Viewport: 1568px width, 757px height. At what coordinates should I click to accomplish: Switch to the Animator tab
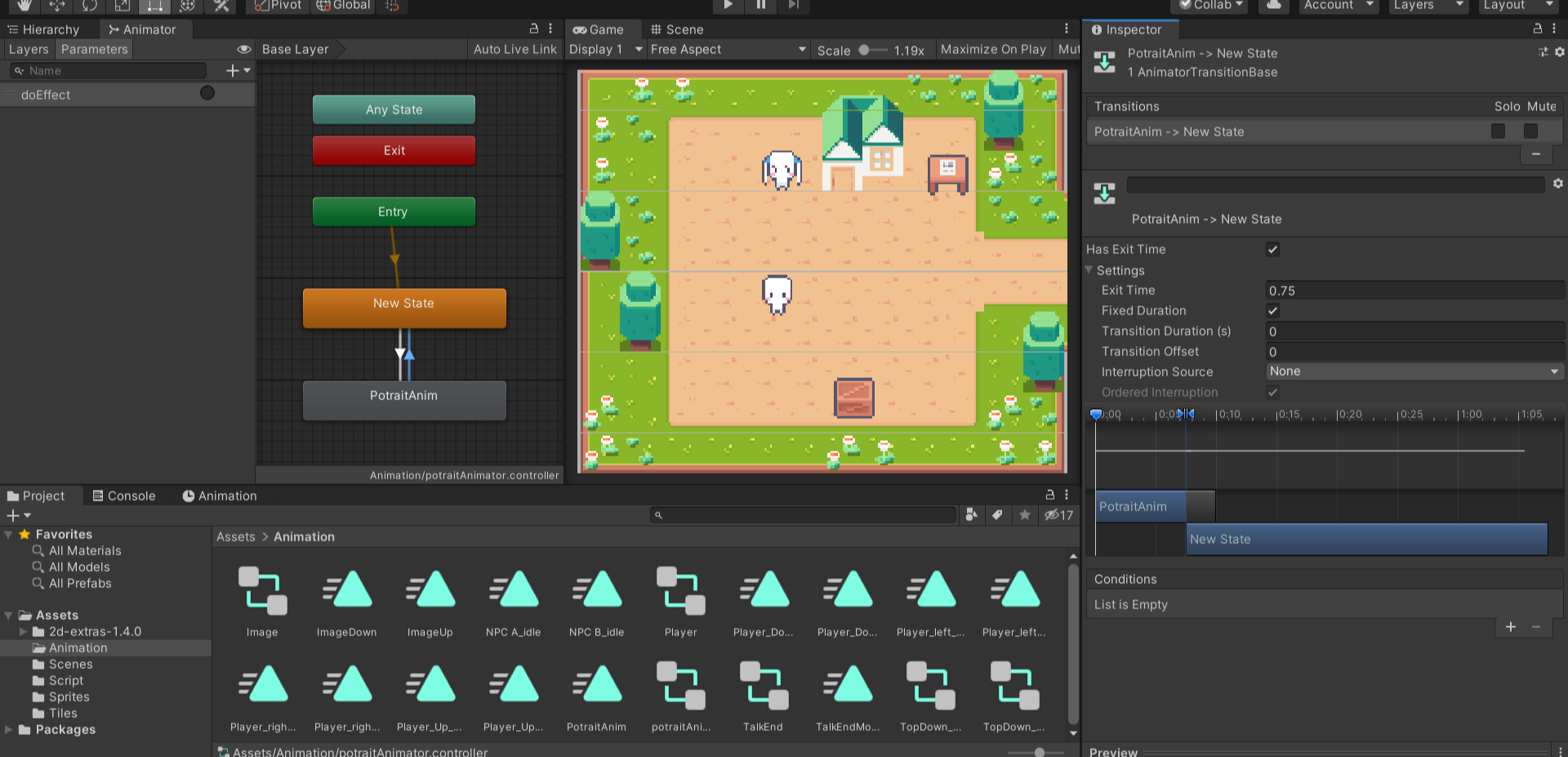(x=142, y=29)
